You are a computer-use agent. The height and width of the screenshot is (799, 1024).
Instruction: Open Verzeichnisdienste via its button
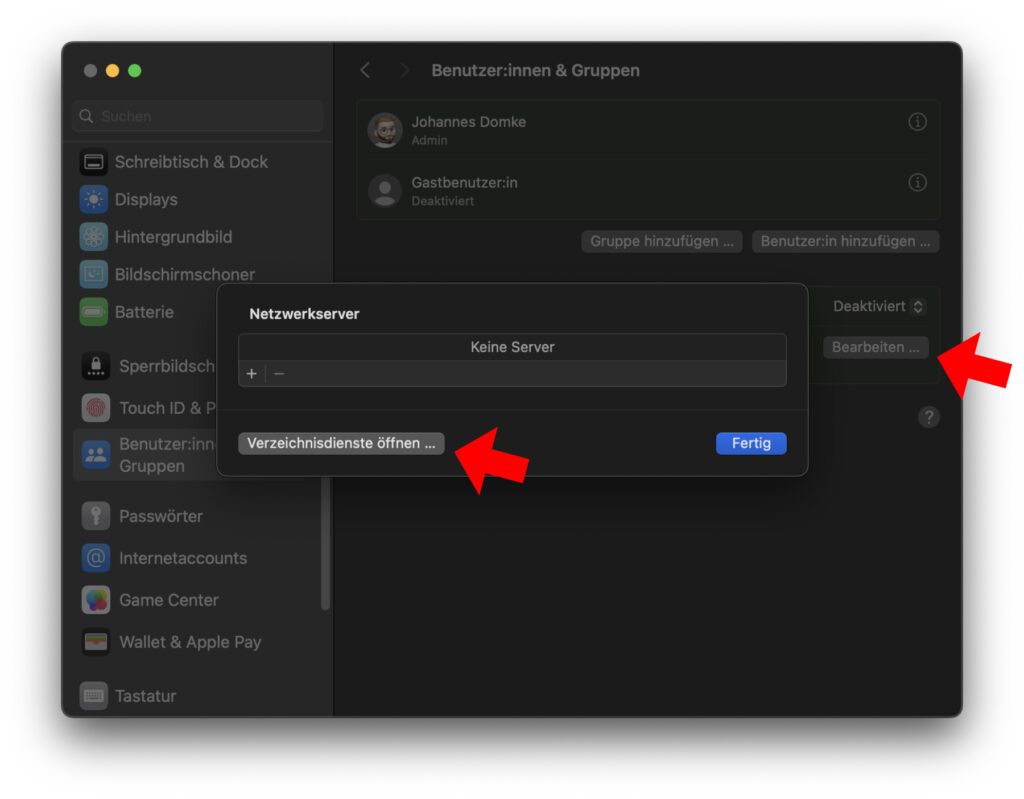[341, 443]
